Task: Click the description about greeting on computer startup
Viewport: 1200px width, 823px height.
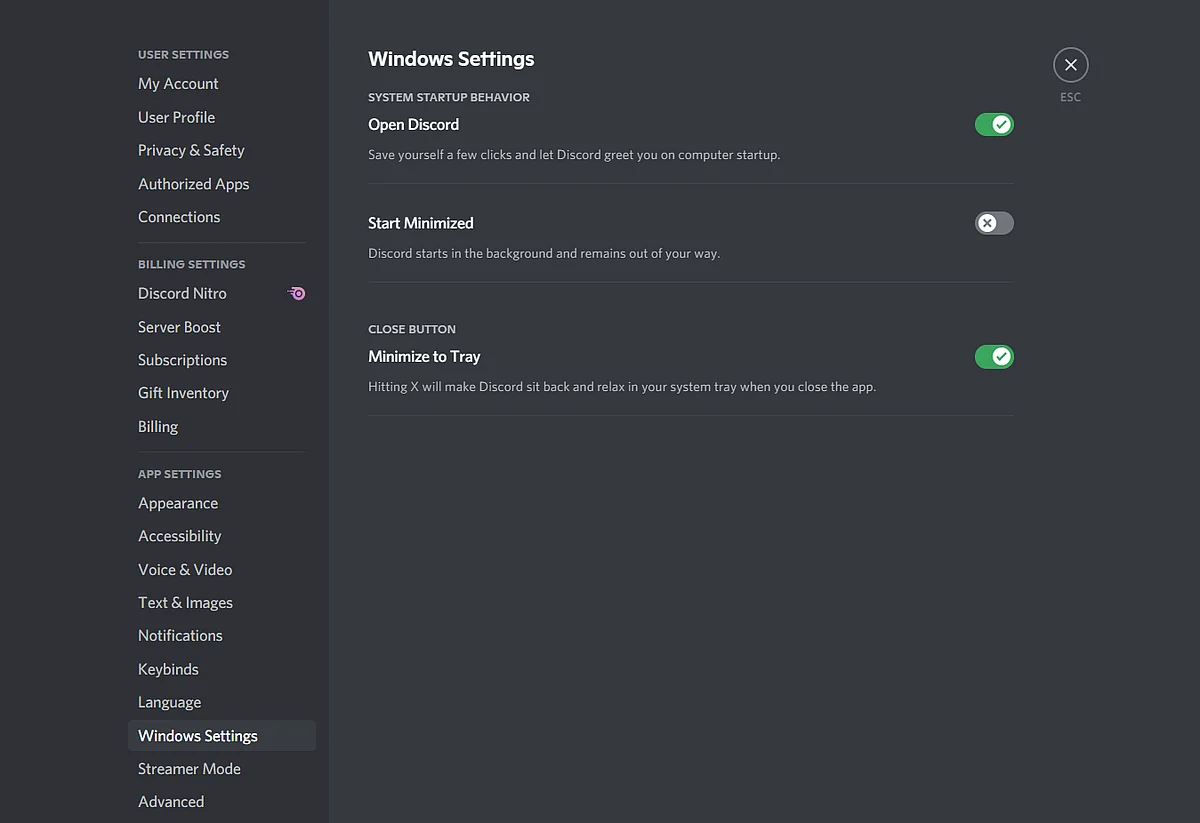Action: pos(574,155)
